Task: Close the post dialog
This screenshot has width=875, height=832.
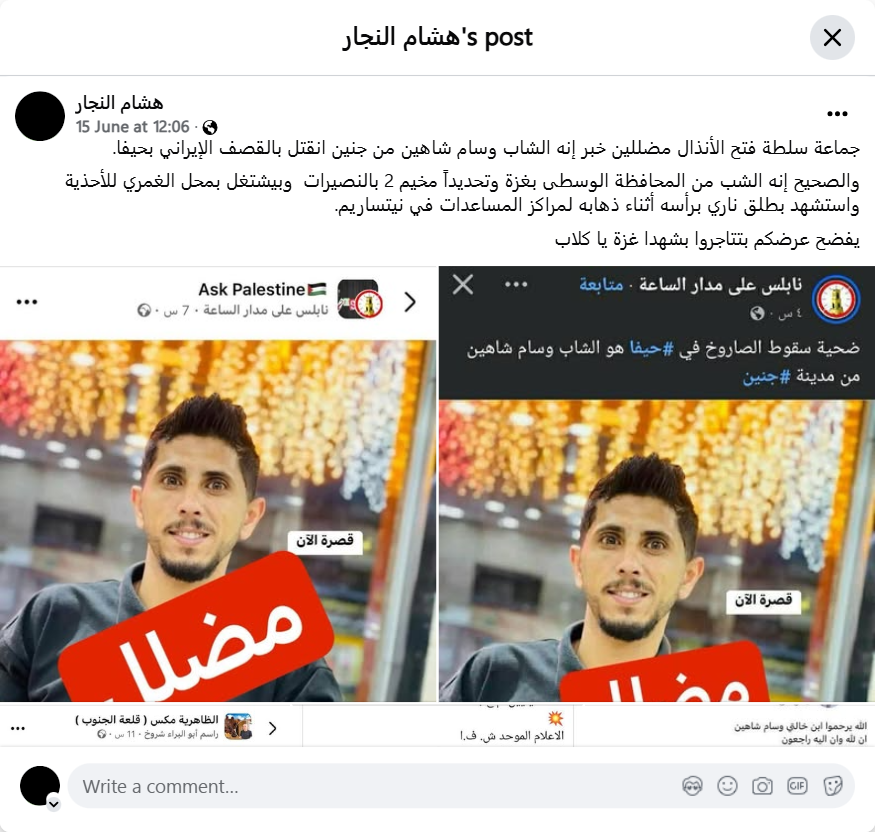Action: click(x=832, y=38)
